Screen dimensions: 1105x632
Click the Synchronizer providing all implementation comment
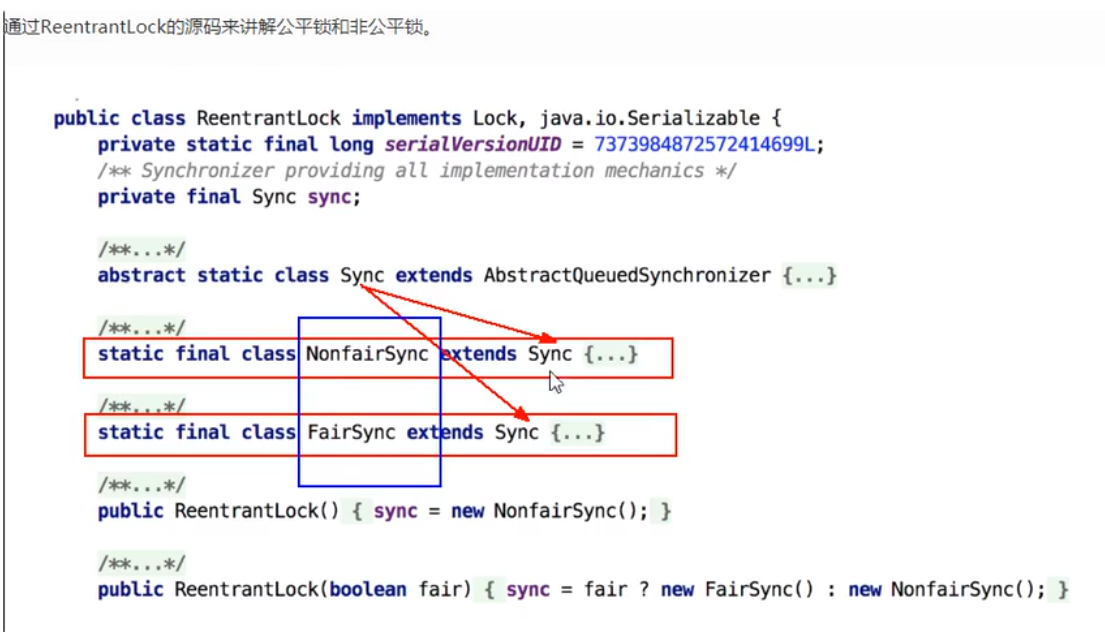coord(416,171)
